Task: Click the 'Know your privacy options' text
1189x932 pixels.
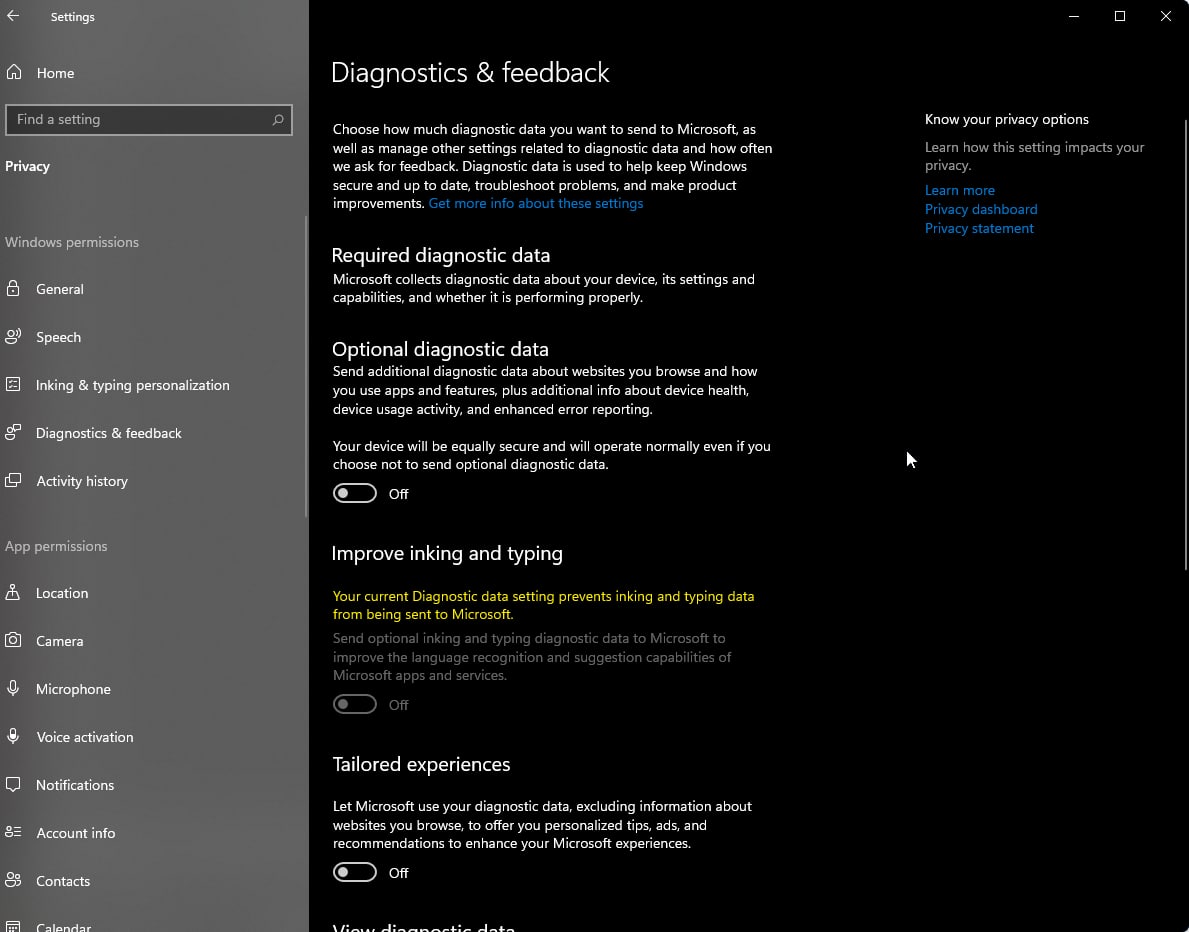Action: click(x=1006, y=119)
